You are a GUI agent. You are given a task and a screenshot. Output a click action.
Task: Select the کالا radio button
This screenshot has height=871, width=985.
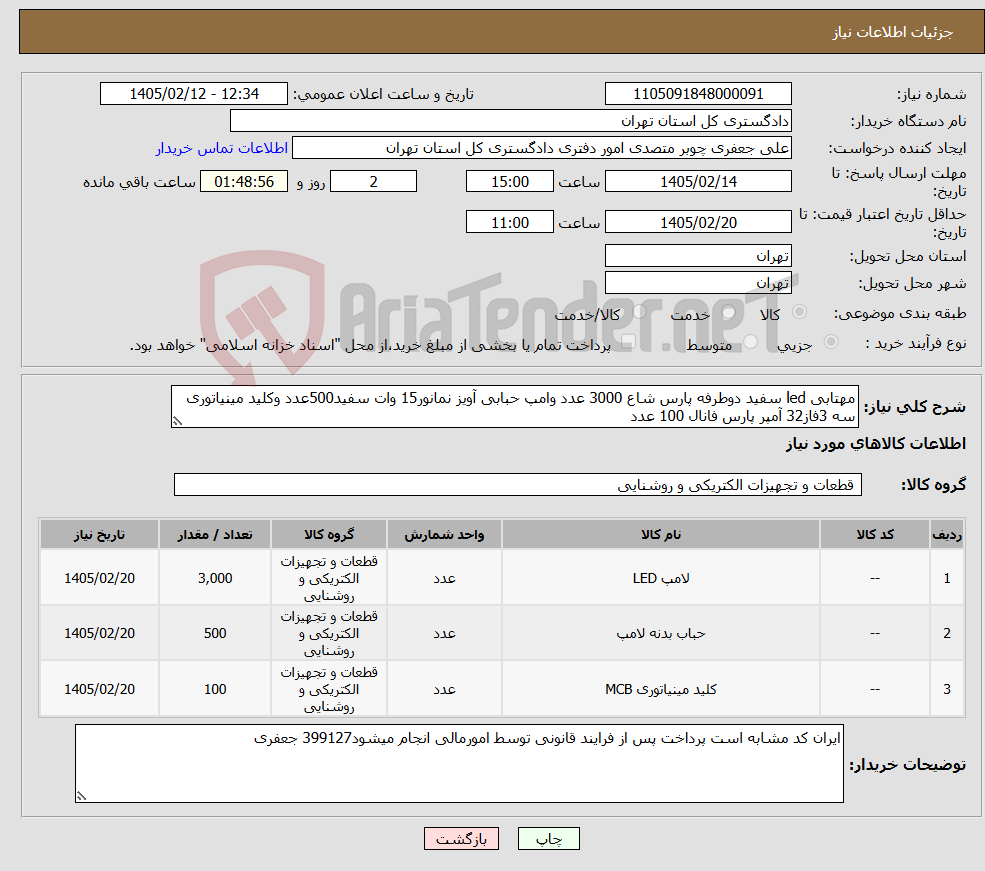click(800, 311)
